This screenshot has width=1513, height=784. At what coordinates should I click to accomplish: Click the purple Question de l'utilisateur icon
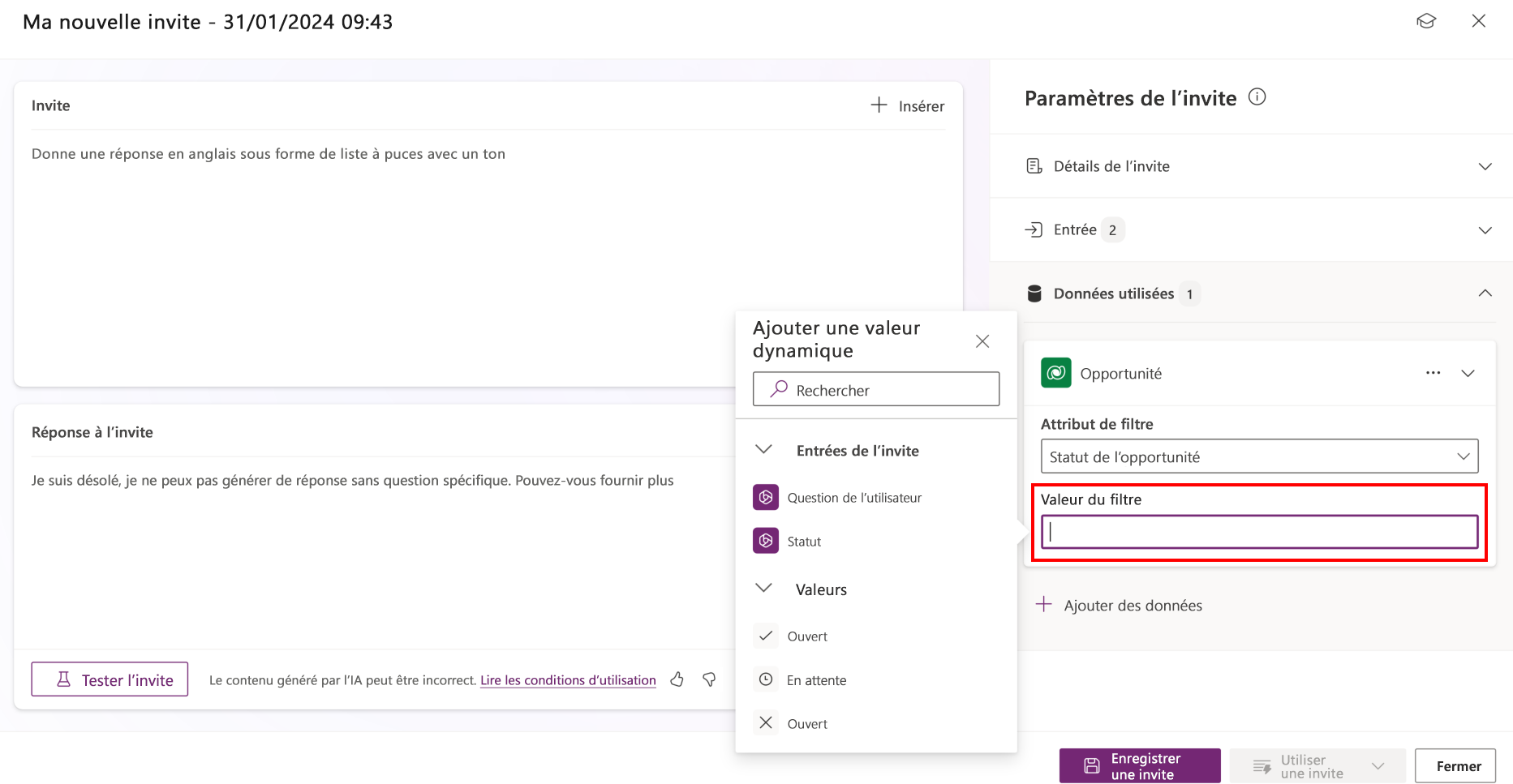coord(766,497)
